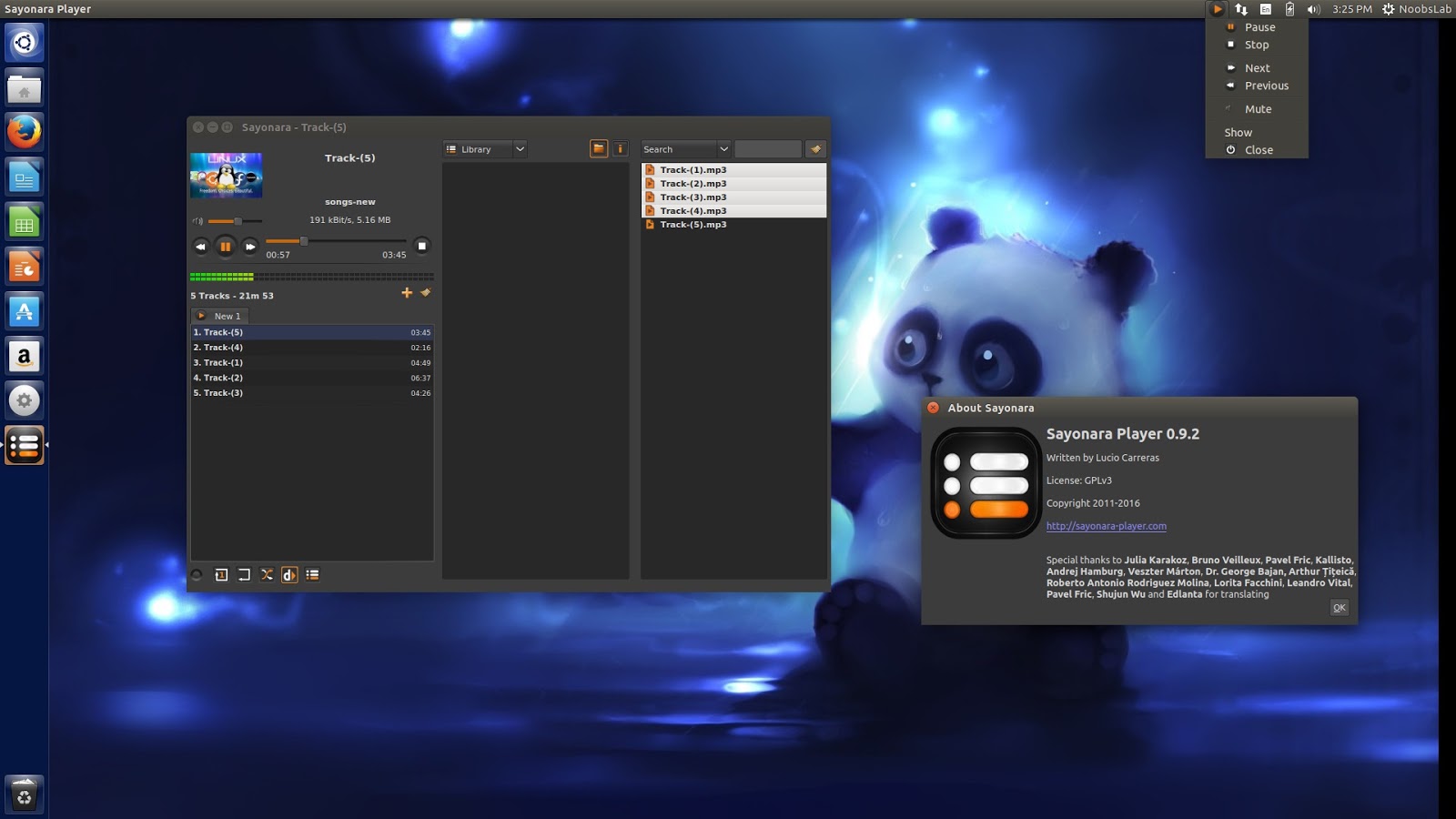The width and height of the screenshot is (1456, 819).
Task: Add a new playlist with plus icon
Action: [x=407, y=293]
